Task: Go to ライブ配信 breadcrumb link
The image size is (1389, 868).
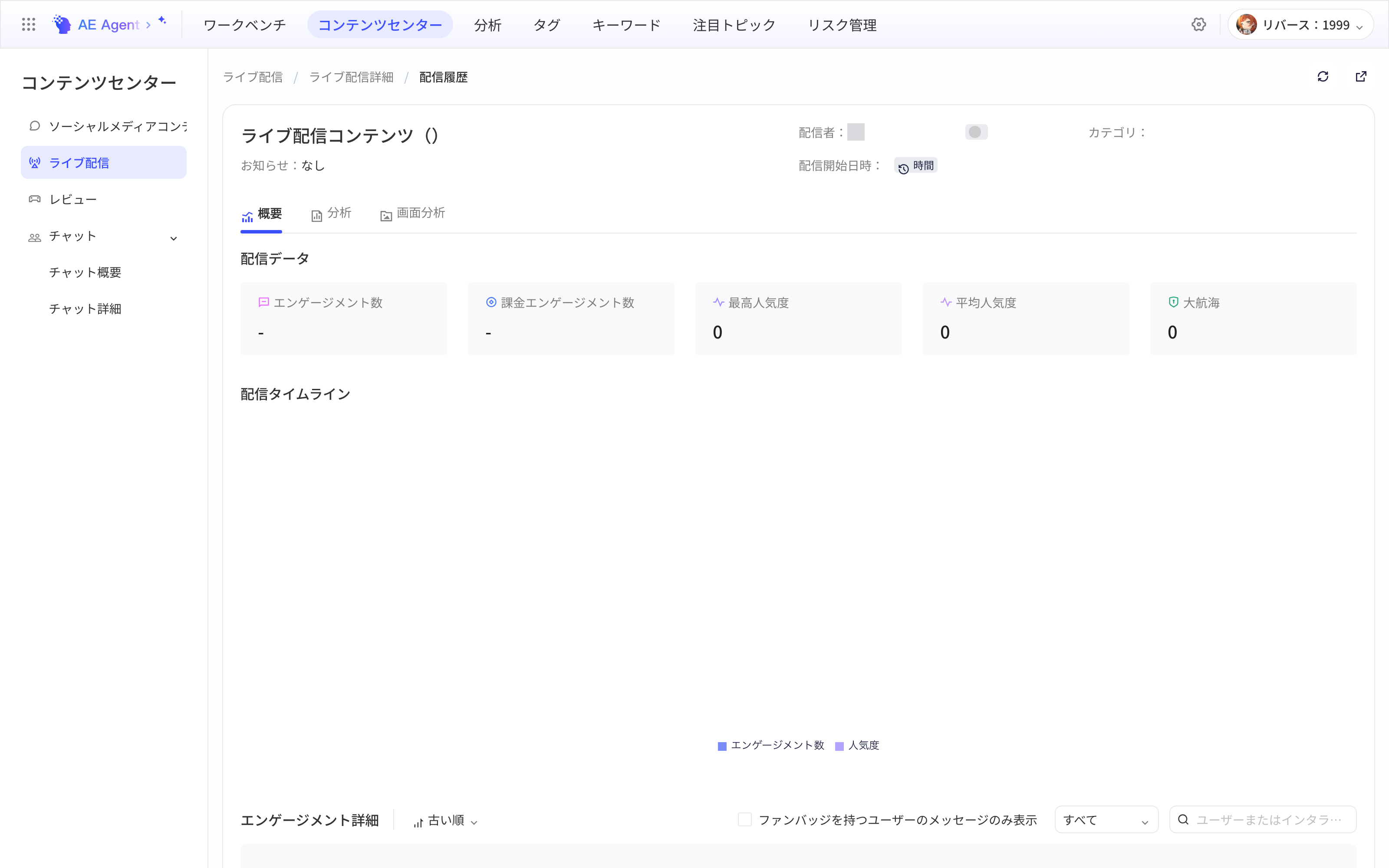Action: tap(253, 77)
